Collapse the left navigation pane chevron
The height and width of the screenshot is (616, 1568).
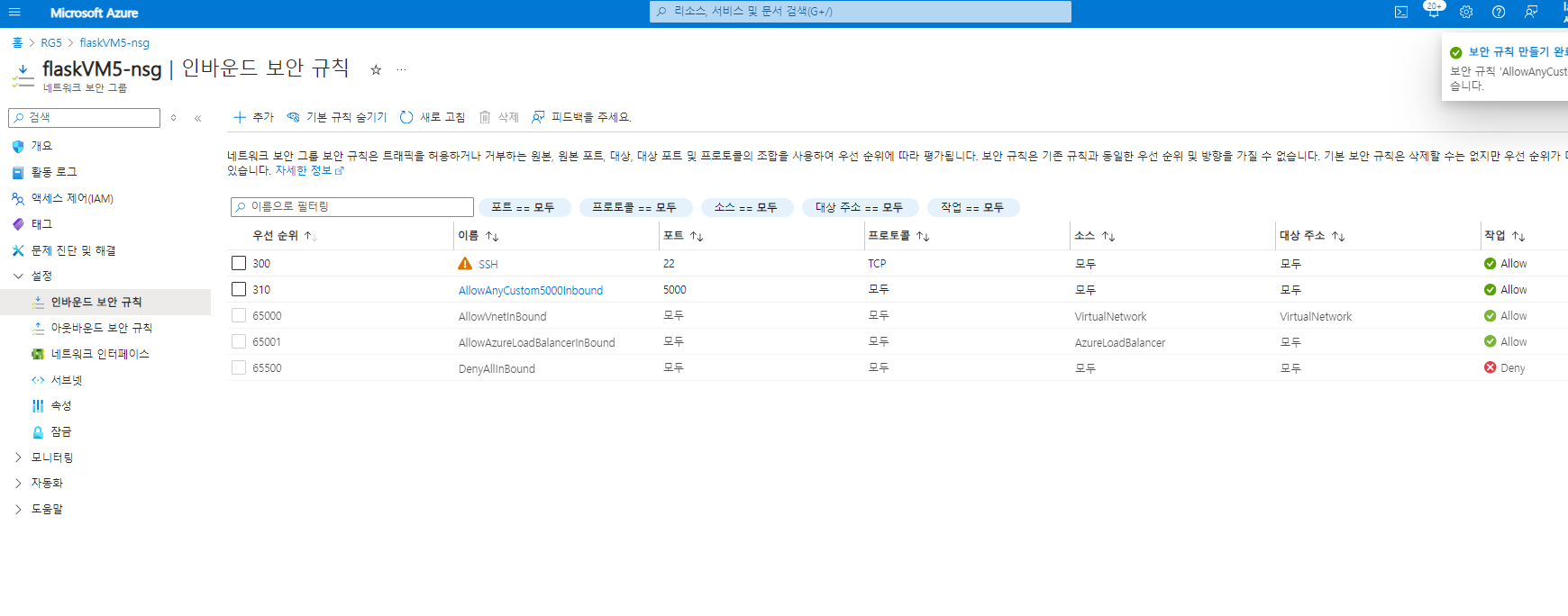197,118
